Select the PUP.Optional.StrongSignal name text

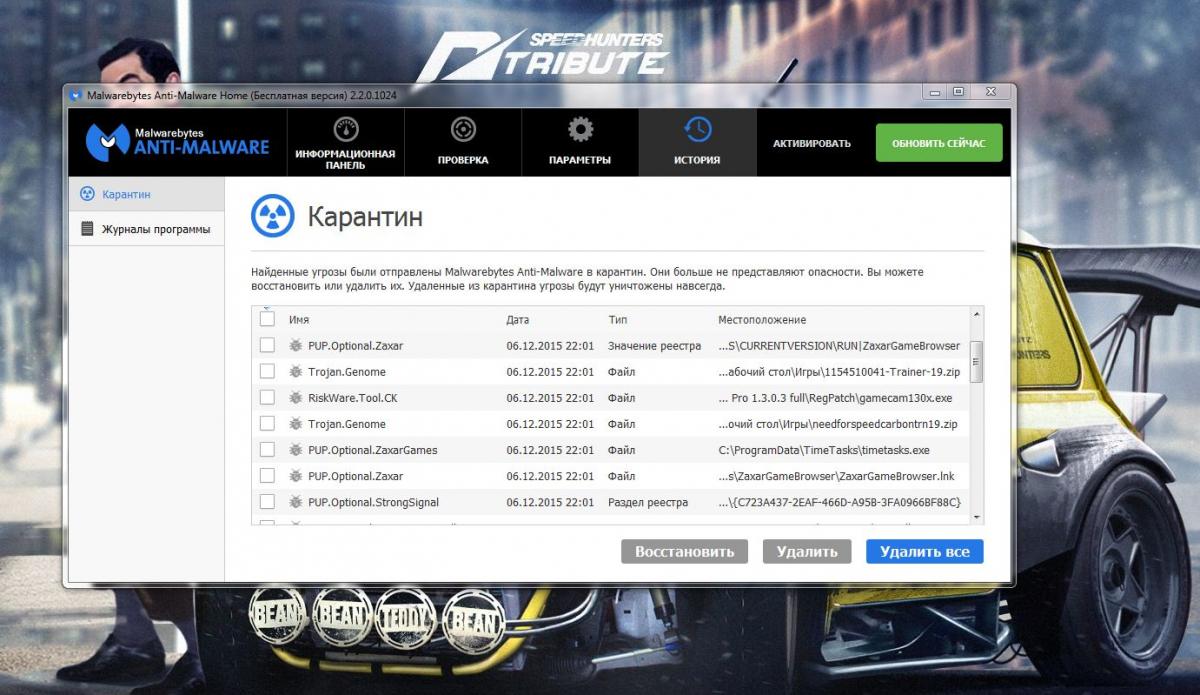point(374,502)
